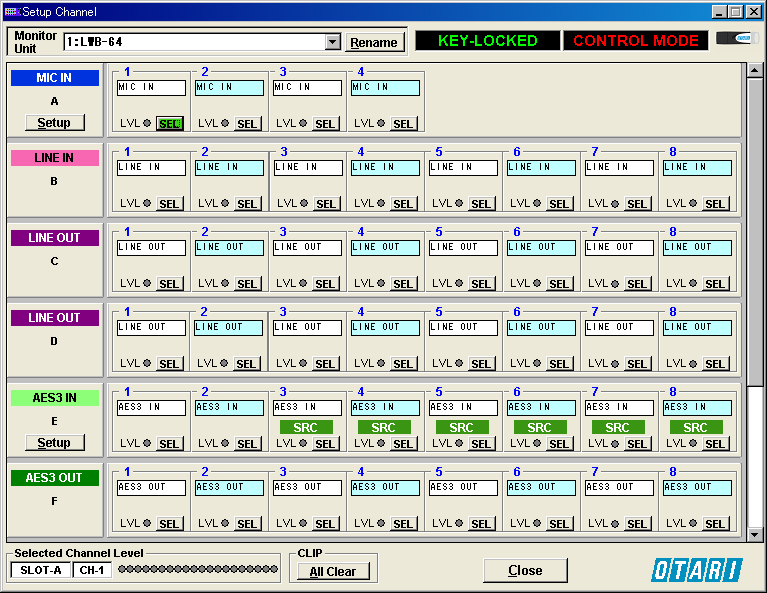Click All Clear in CLIP section
Screen dimensions: 767x593
click(x=333, y=571)
